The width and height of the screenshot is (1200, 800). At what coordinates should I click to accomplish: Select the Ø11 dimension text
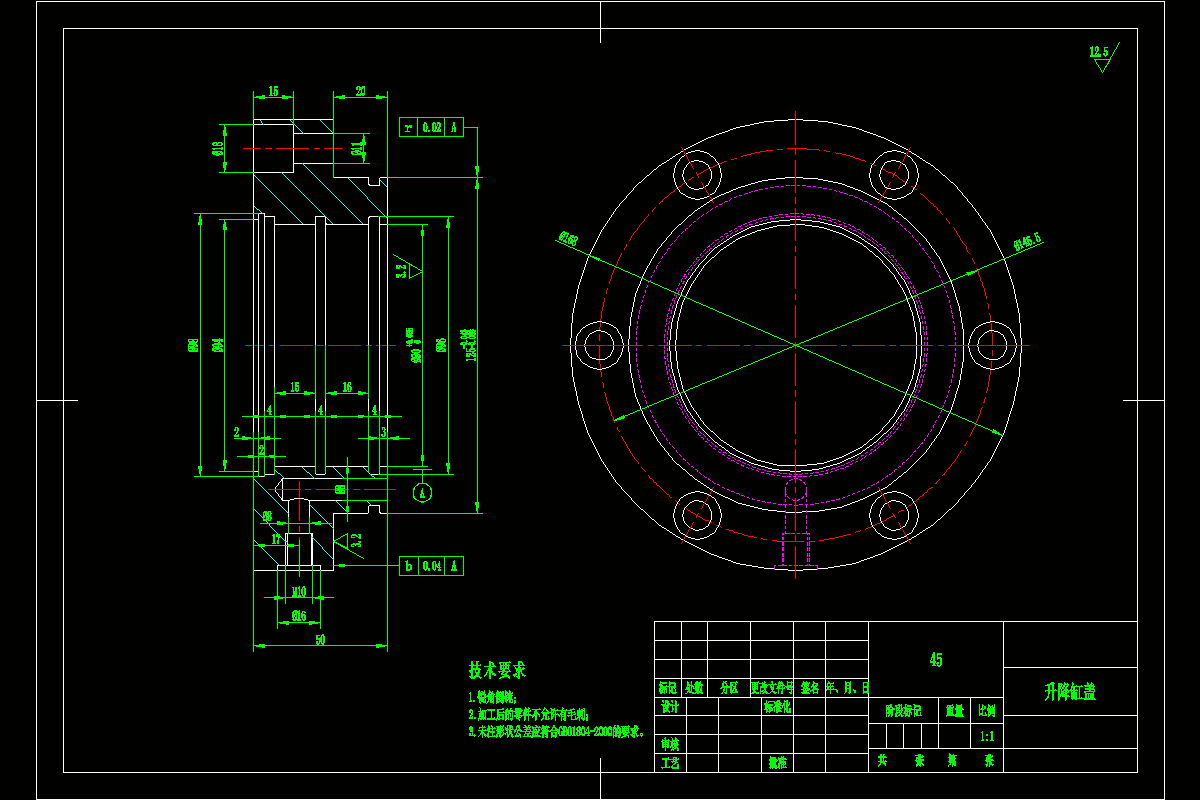[357, 149]
